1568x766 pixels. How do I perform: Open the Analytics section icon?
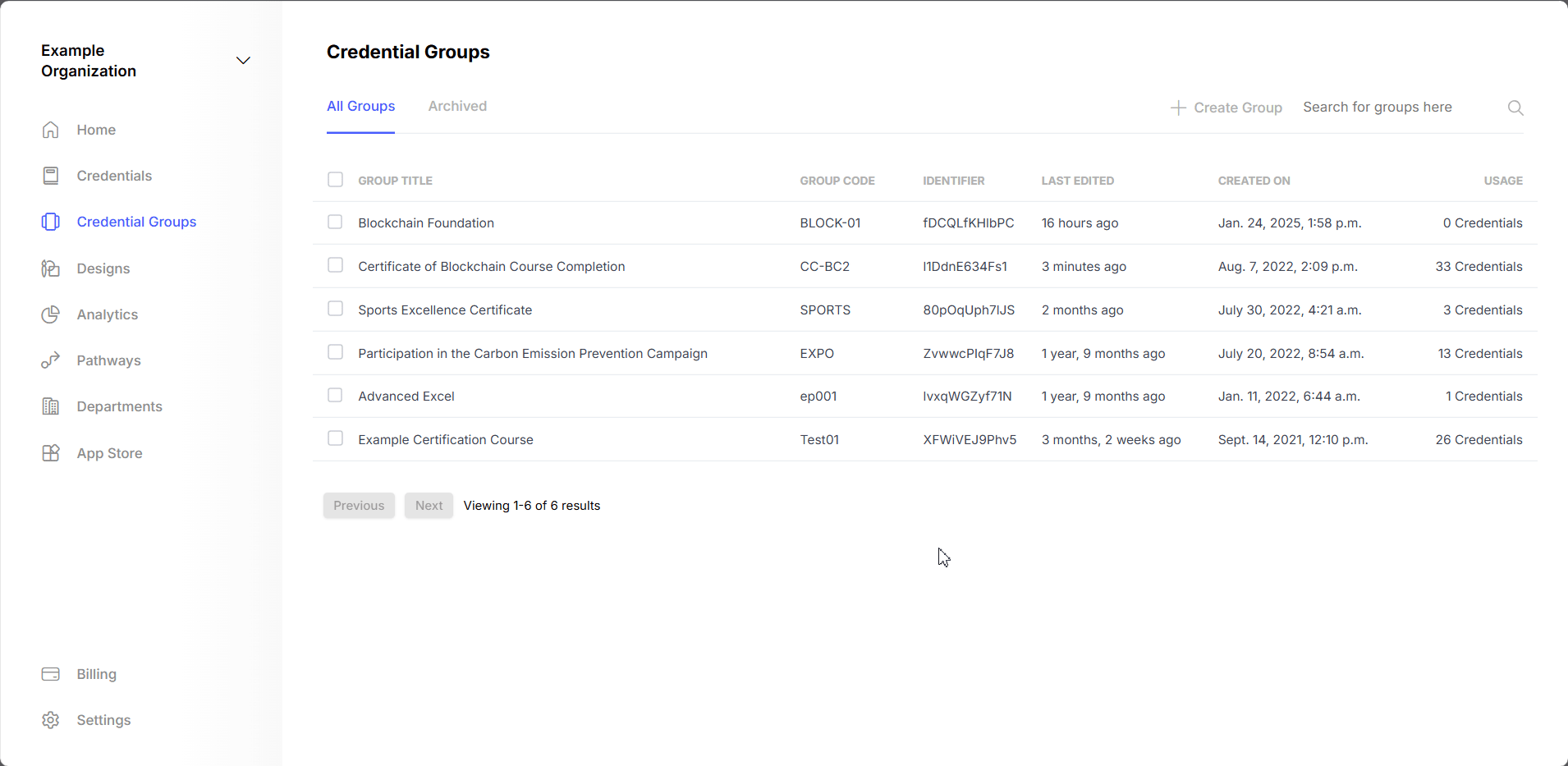click(49, 314)
